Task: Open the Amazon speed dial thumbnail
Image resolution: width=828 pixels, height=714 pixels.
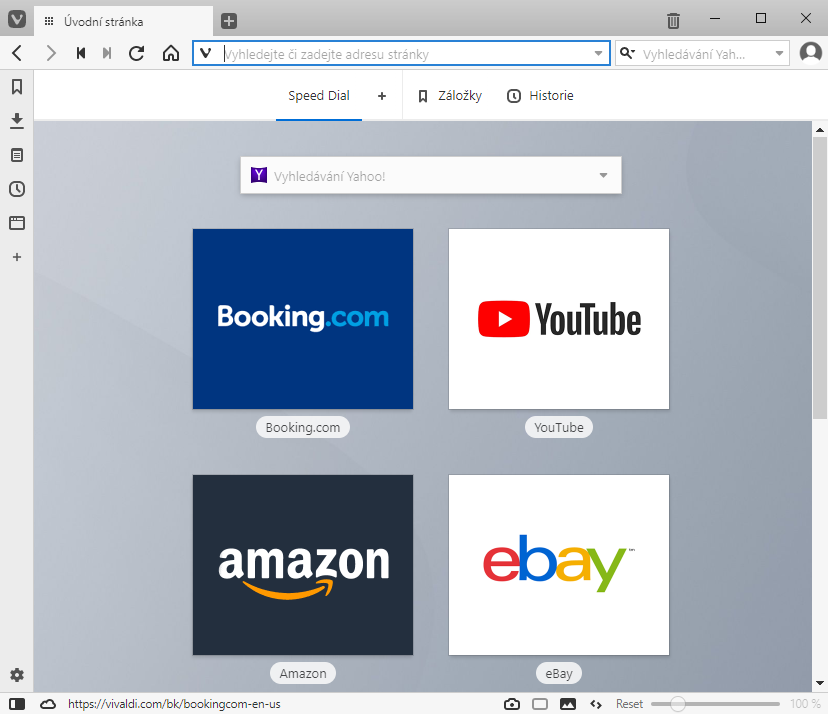Action: pyautogui.click(x=303, y=565)
